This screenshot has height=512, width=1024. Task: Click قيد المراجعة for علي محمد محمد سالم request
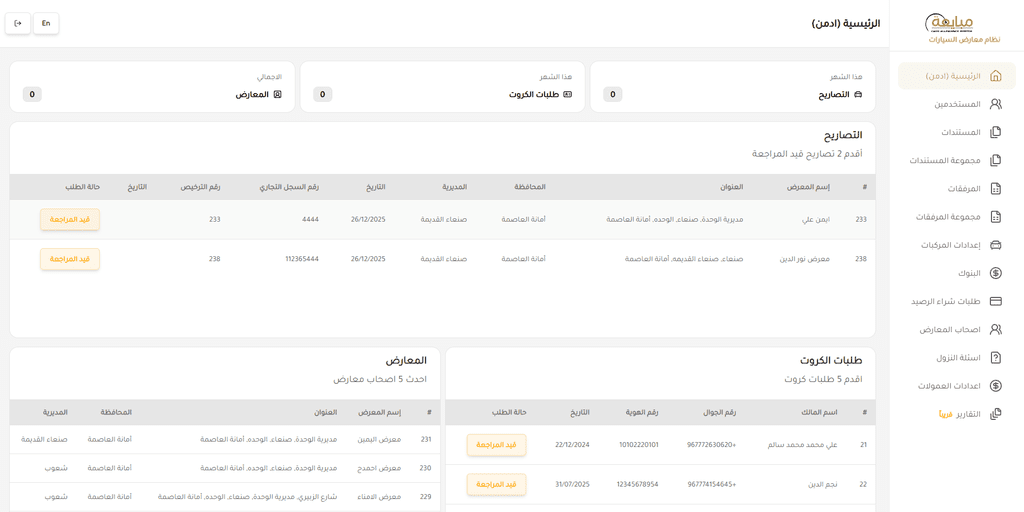tap(496, 445)
